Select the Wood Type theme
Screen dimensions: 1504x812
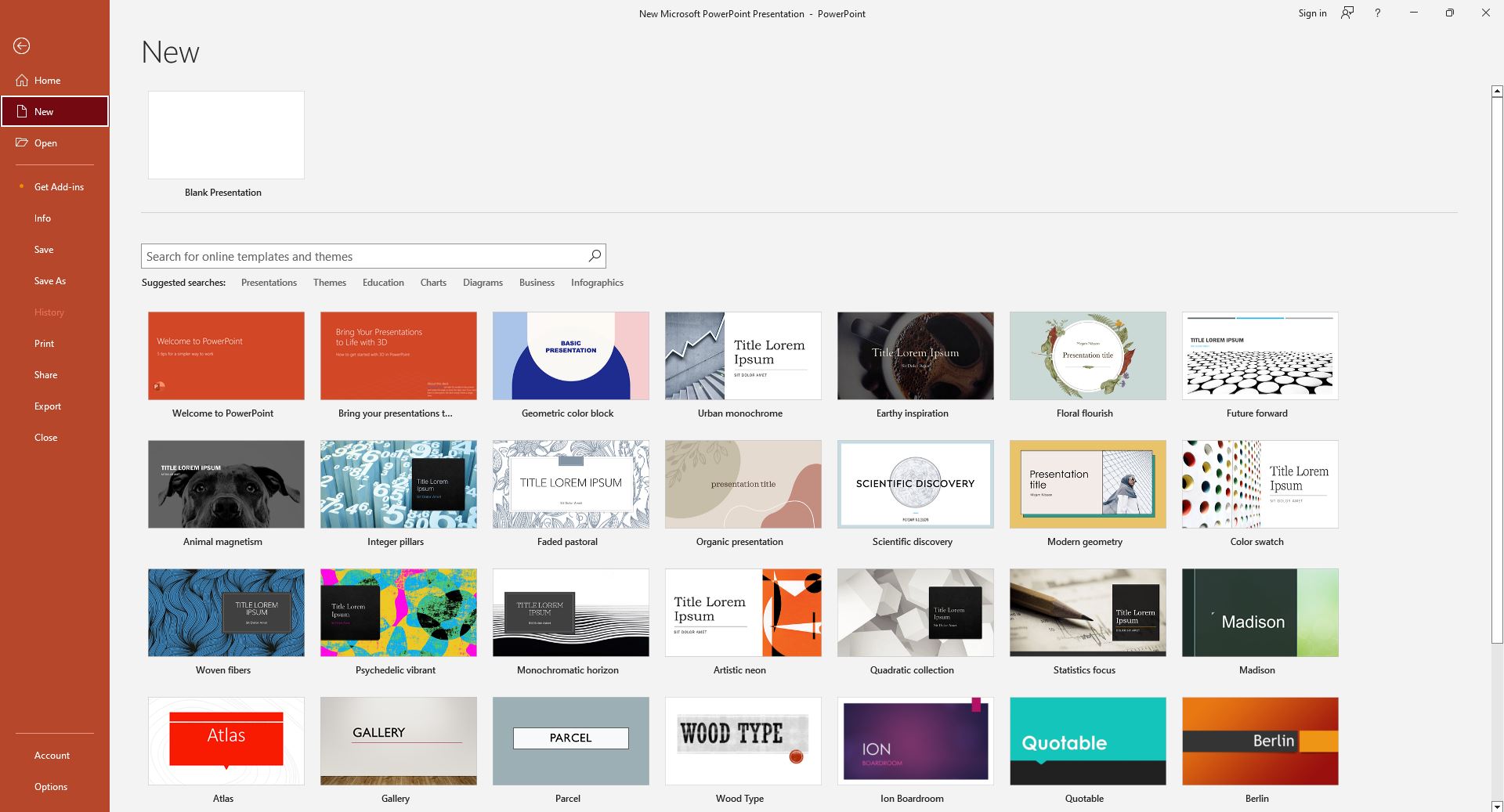click(x=743, y=741)
